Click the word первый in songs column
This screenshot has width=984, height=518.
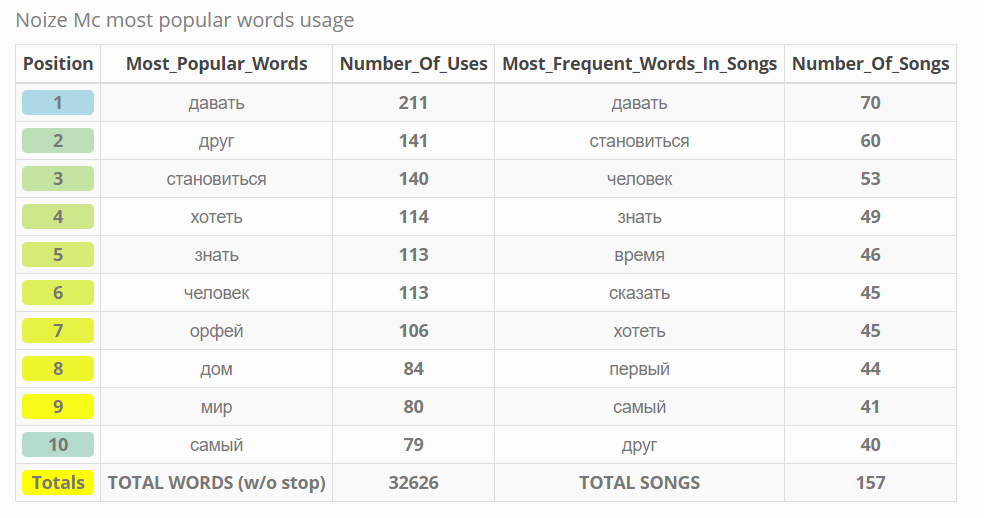point(639,369)
